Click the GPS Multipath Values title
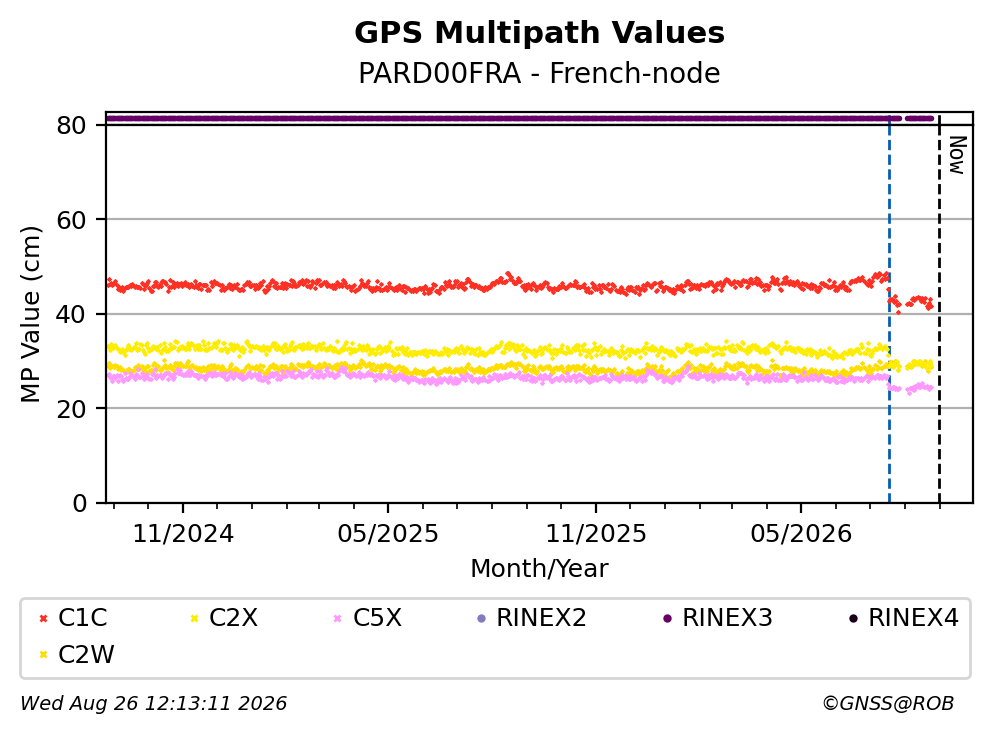The width and height of the screenshot is (993, 734). (x=539, y=33)
